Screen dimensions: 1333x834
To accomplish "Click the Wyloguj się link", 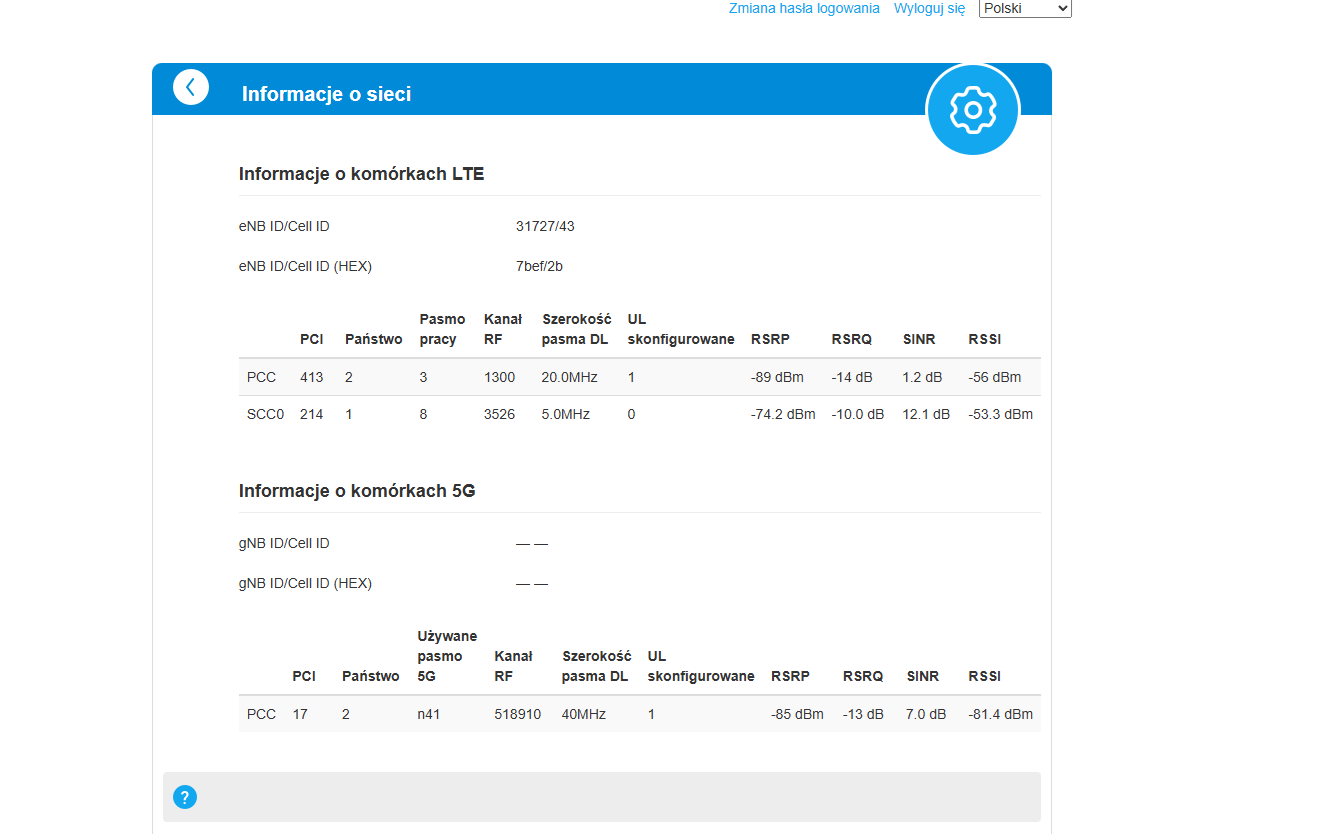I will [x=929, y=8].
